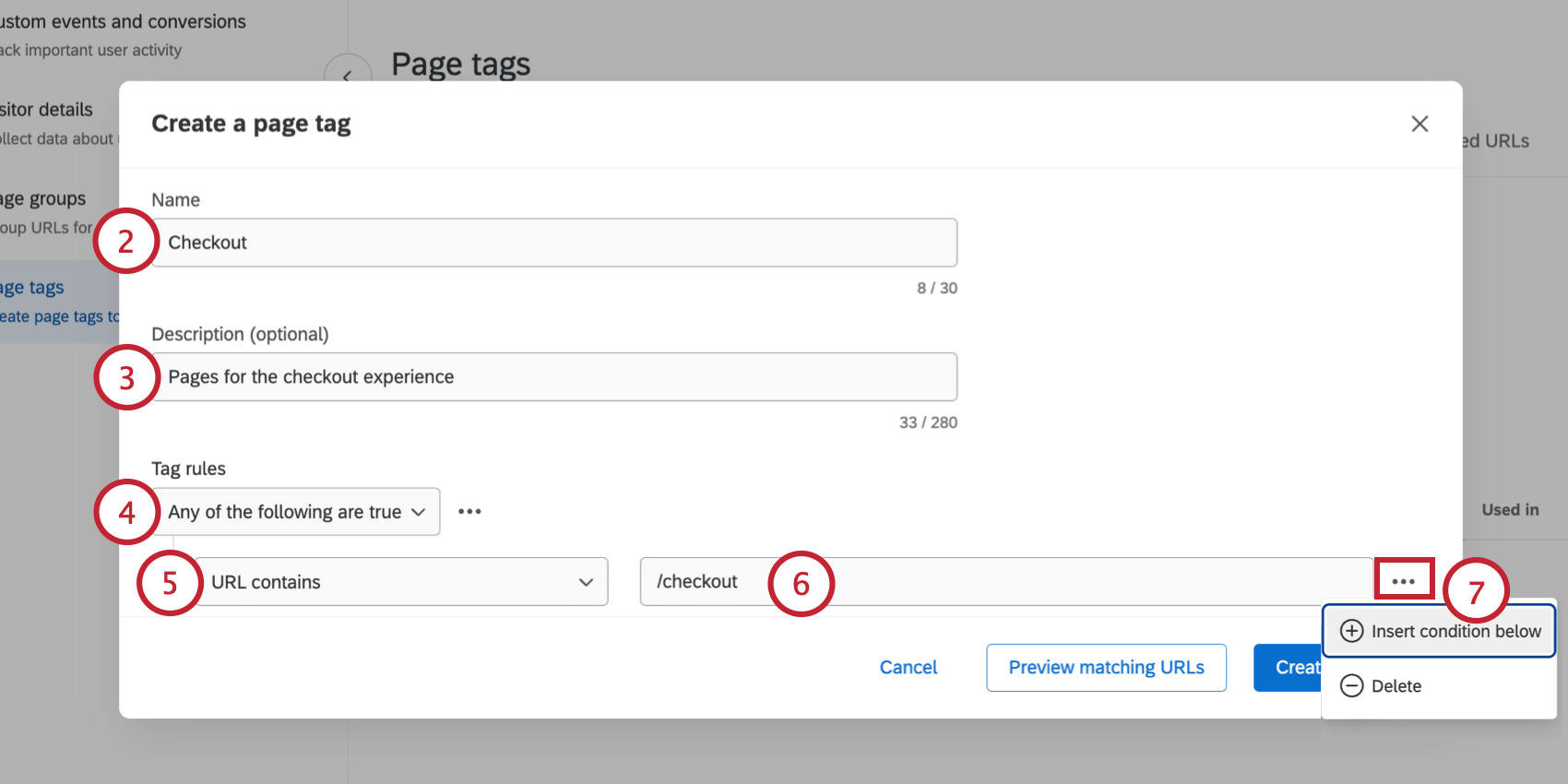Select Insert condition below from menu
Screen dimensions: 1568x784
(1455, 631)
